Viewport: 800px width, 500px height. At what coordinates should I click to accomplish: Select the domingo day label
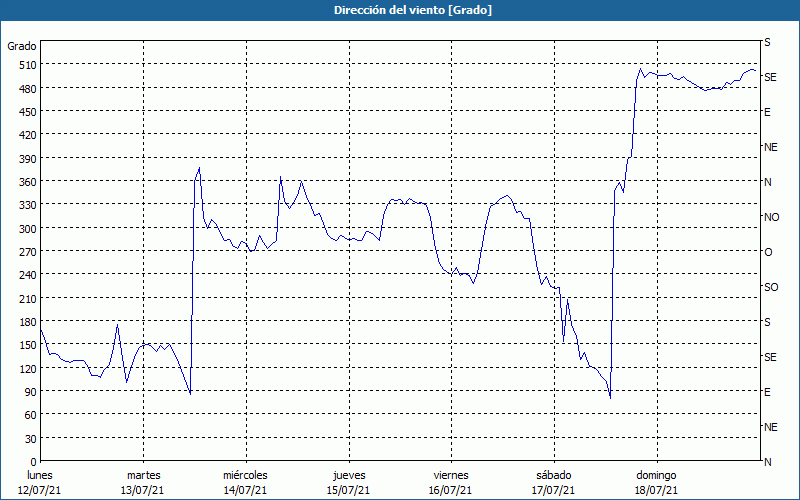coord(656,476)
